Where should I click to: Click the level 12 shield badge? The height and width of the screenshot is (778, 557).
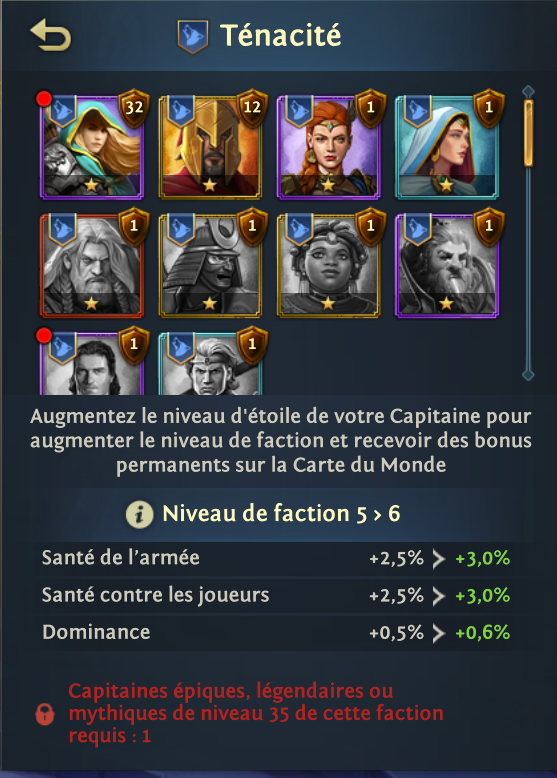(x=252, y=108)
